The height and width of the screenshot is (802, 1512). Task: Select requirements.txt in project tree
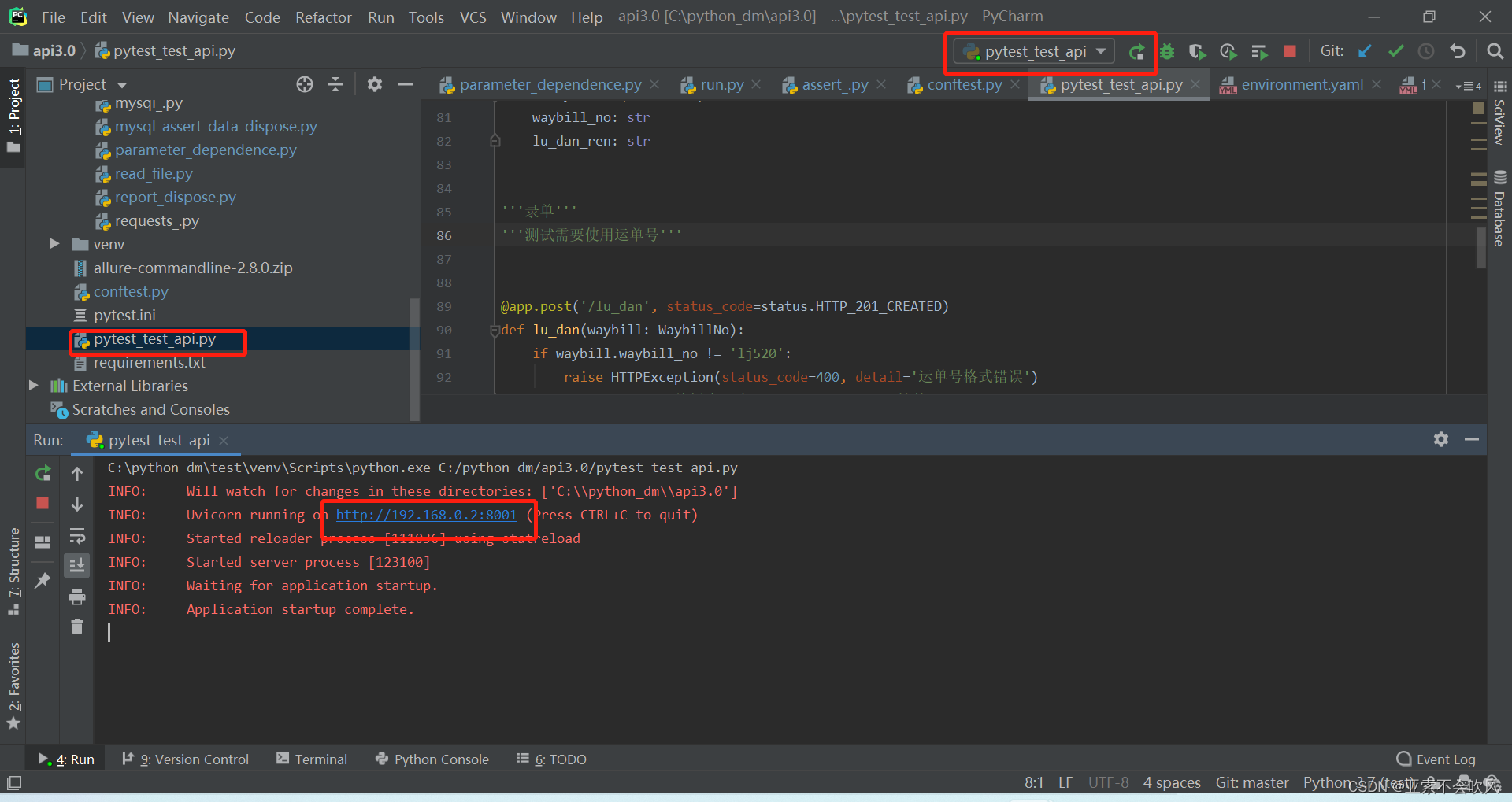[x=149, y=363]
